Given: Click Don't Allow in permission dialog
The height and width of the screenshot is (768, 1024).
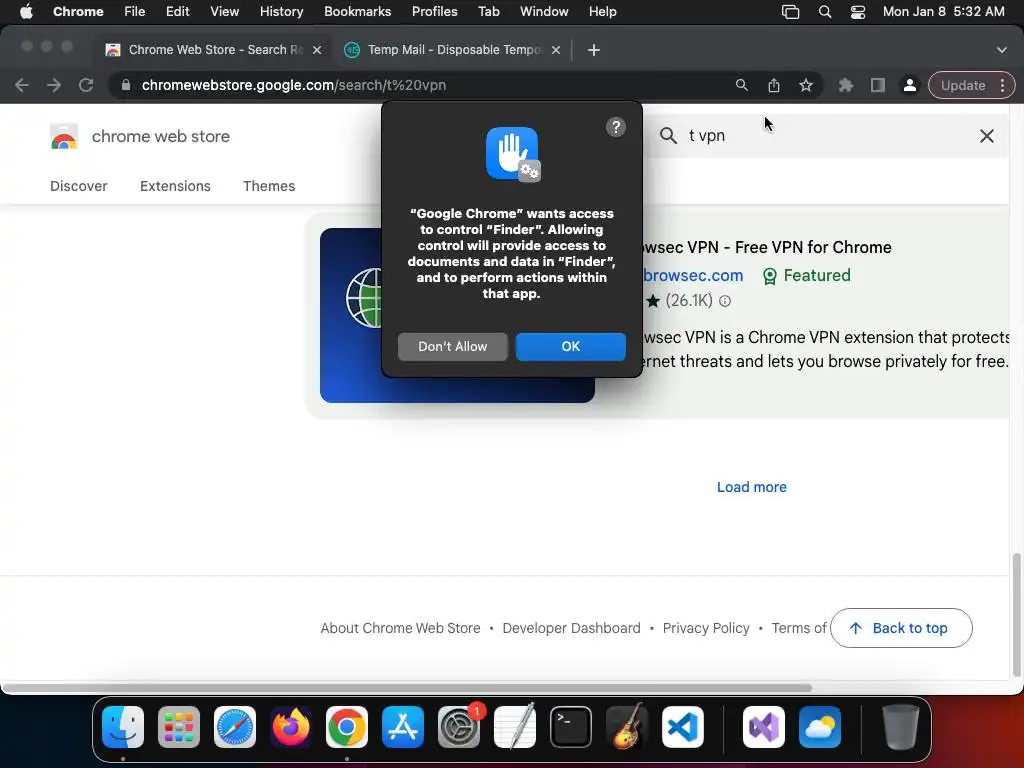Looking at the screenshot, I should tap(453, 347).
